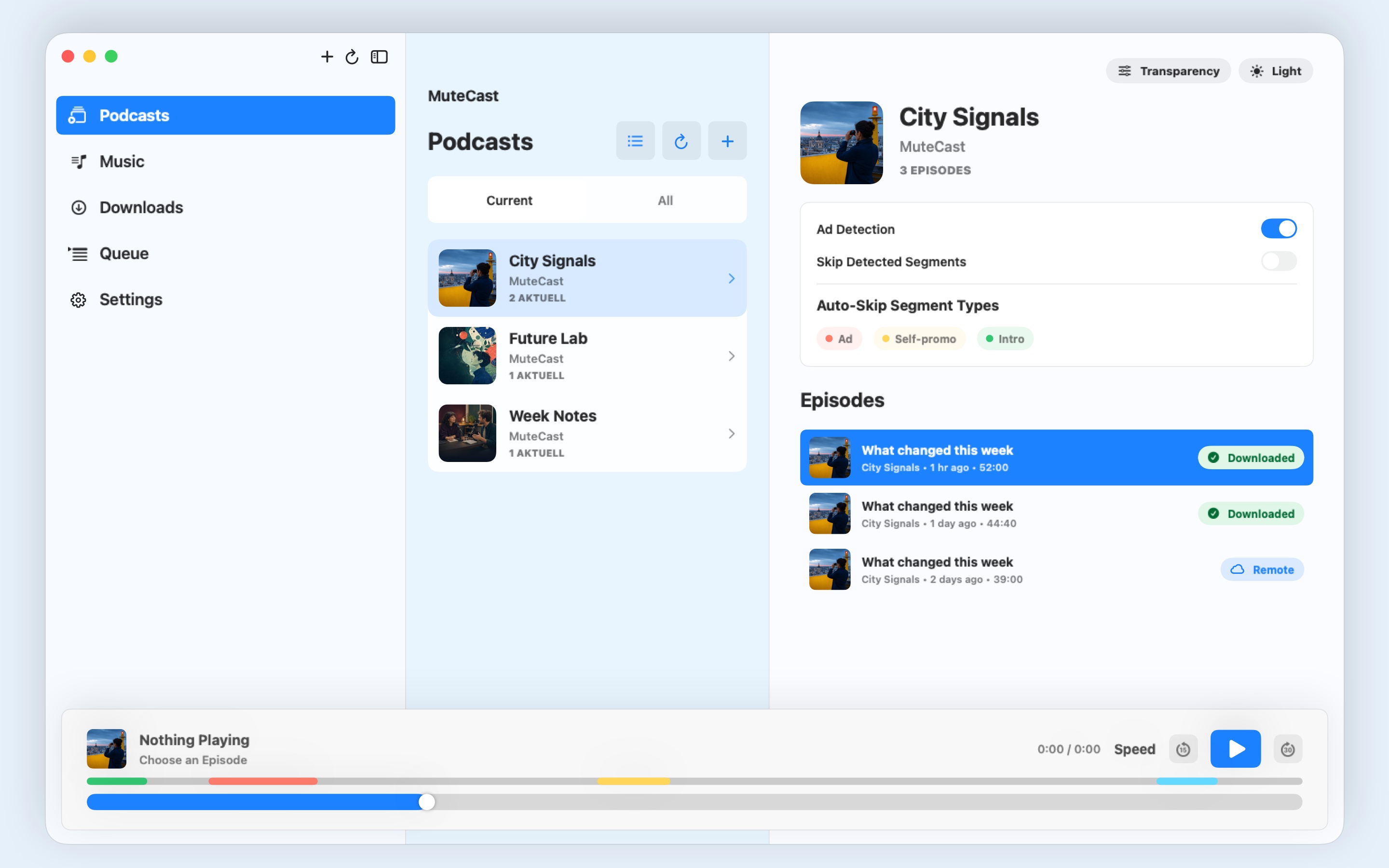Click the Week Notes artwork thumbnail
Screen dimensions: 1389x868
click(x=467, y=433)
